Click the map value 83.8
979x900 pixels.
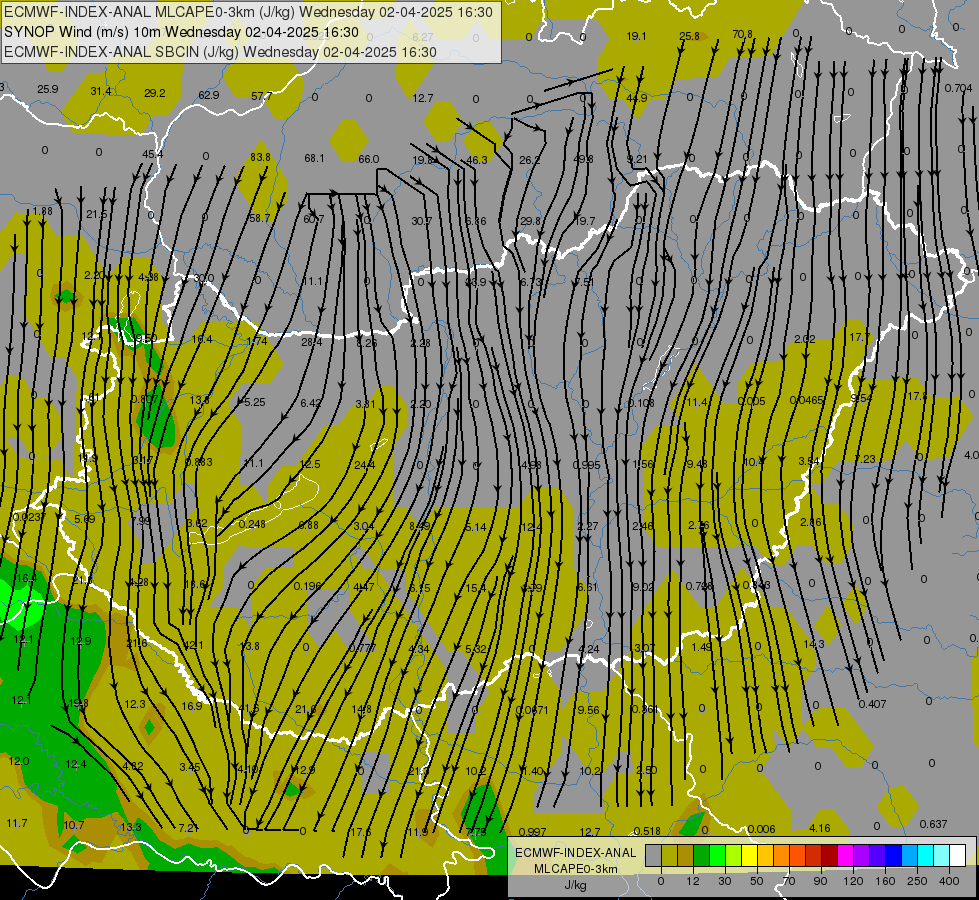point(260,157)
